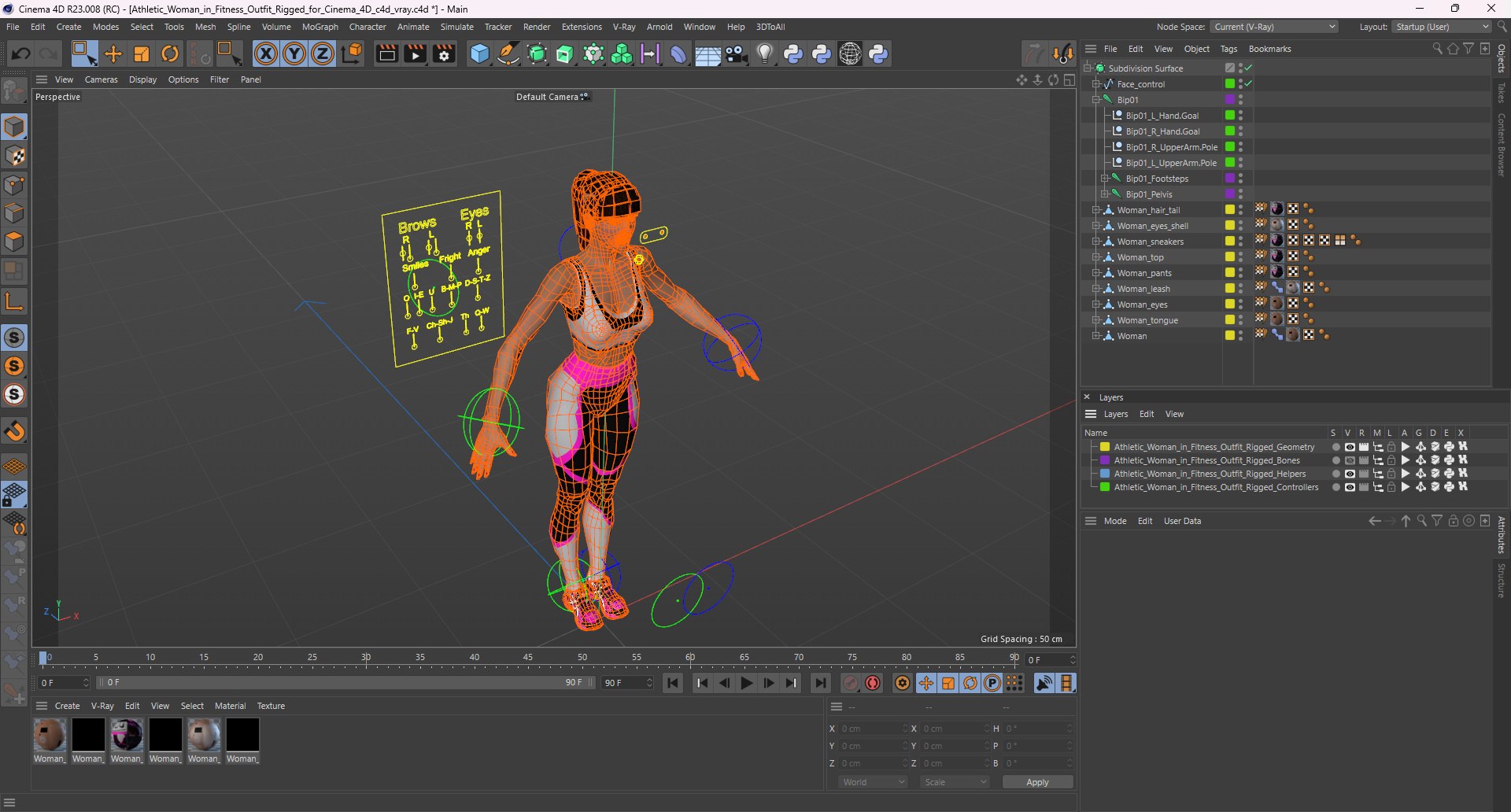This screenshot has height=812, width=1511.
Task: Go to End of animation
Action: 821,683
